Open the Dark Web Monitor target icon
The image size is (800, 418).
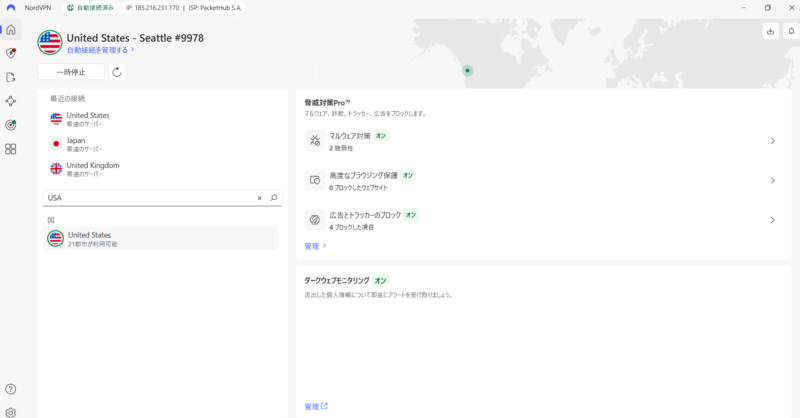coord(11,125)
